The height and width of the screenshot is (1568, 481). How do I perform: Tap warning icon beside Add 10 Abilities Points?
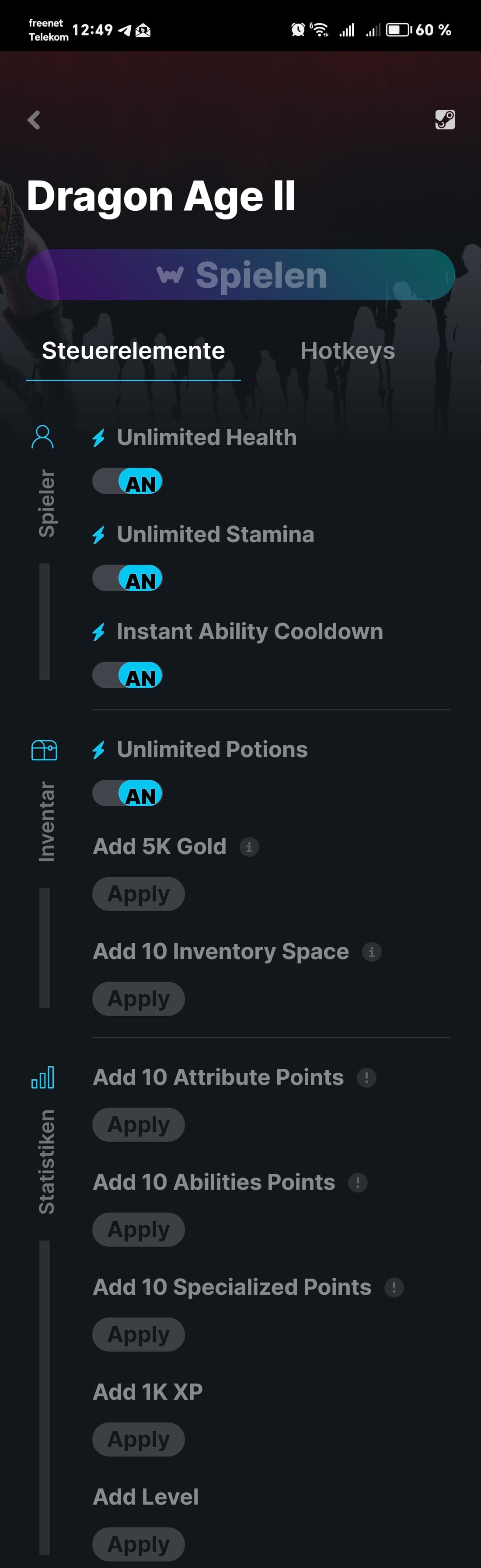pos(357,1182)
